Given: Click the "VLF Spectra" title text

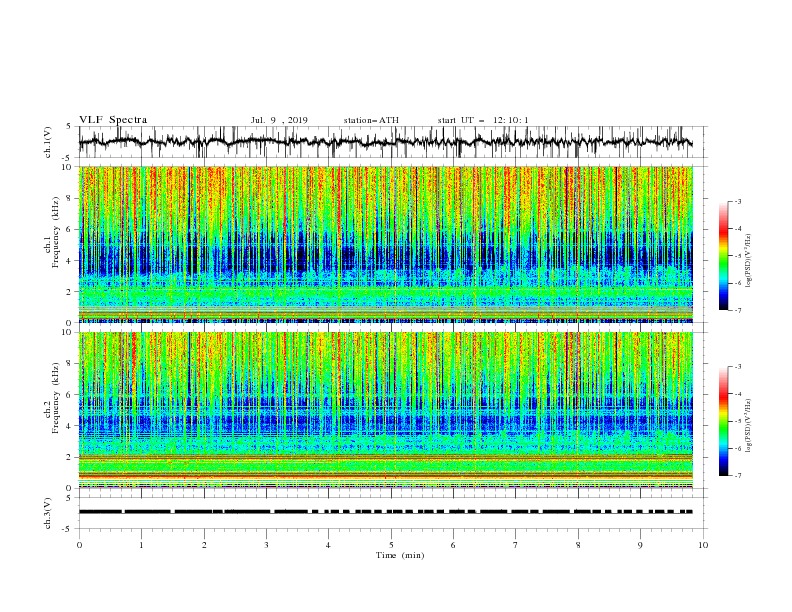Looking at the screenshot, I should pyautogui.click(x=113, y=120).
